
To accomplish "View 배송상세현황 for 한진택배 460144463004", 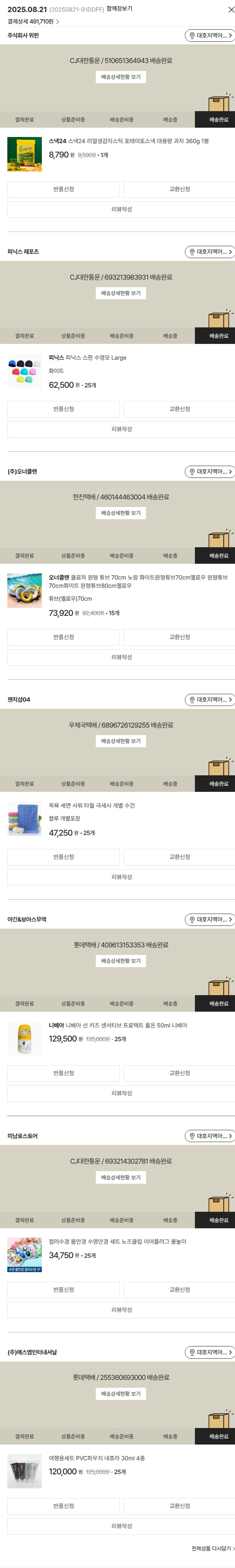I will point(121,513).
